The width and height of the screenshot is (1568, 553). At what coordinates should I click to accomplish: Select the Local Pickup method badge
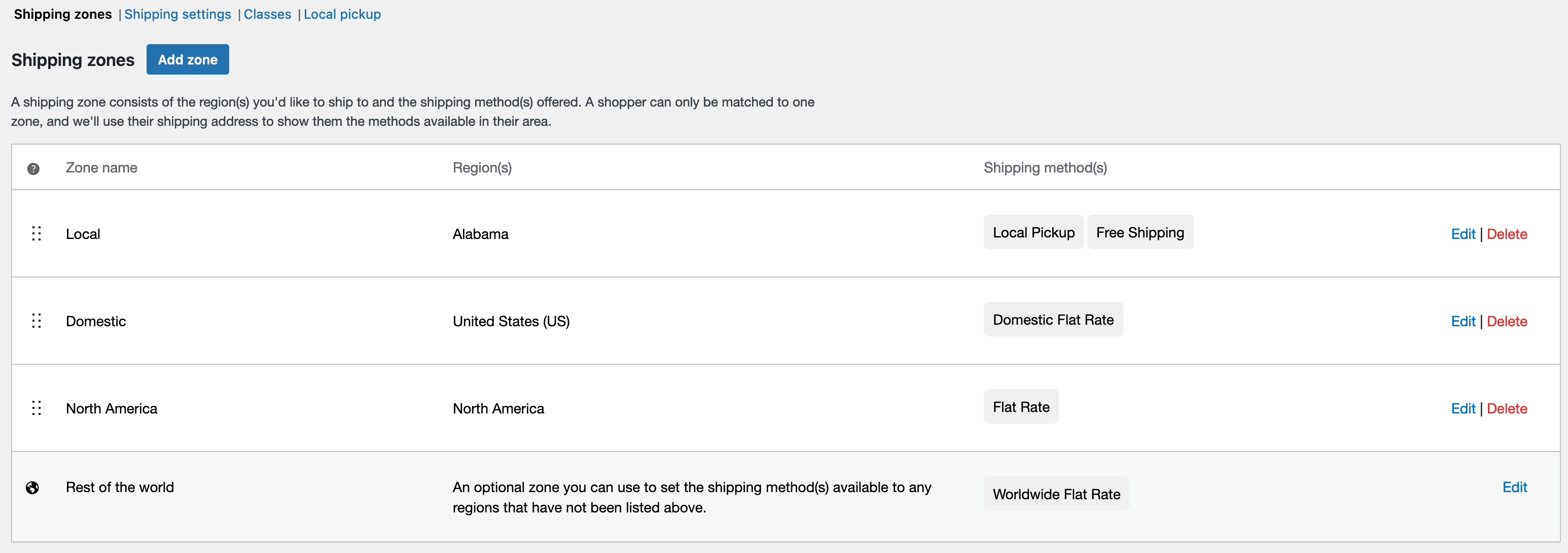[1033, 232]
